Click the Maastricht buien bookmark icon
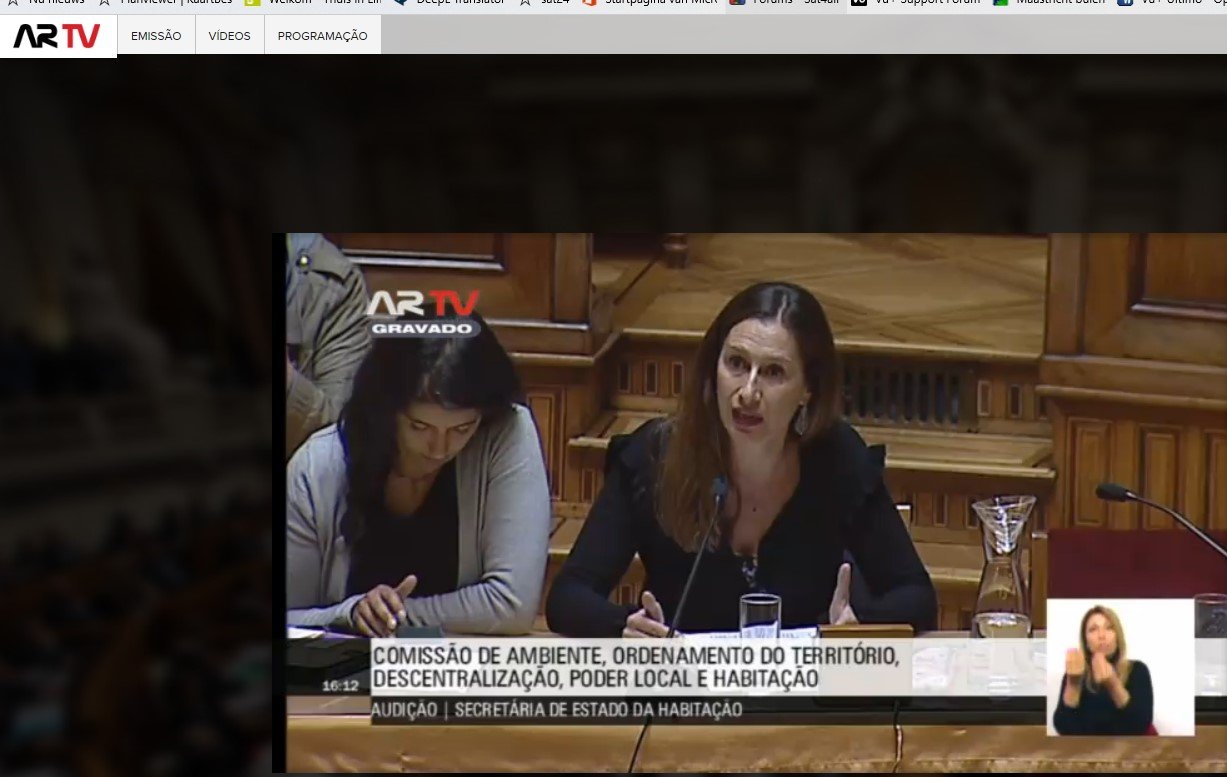Image resolution: width=1227 pixels, height=777 pixels. pos(1000,3)
